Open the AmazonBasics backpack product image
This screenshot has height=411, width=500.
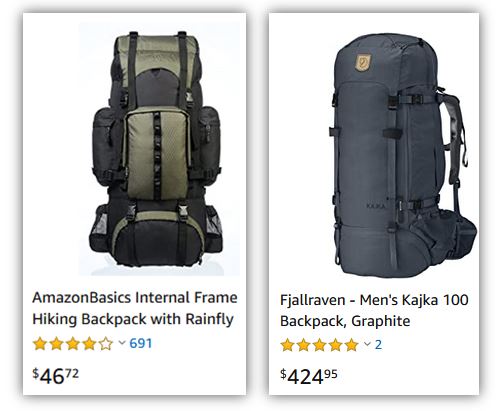(159, 149)
